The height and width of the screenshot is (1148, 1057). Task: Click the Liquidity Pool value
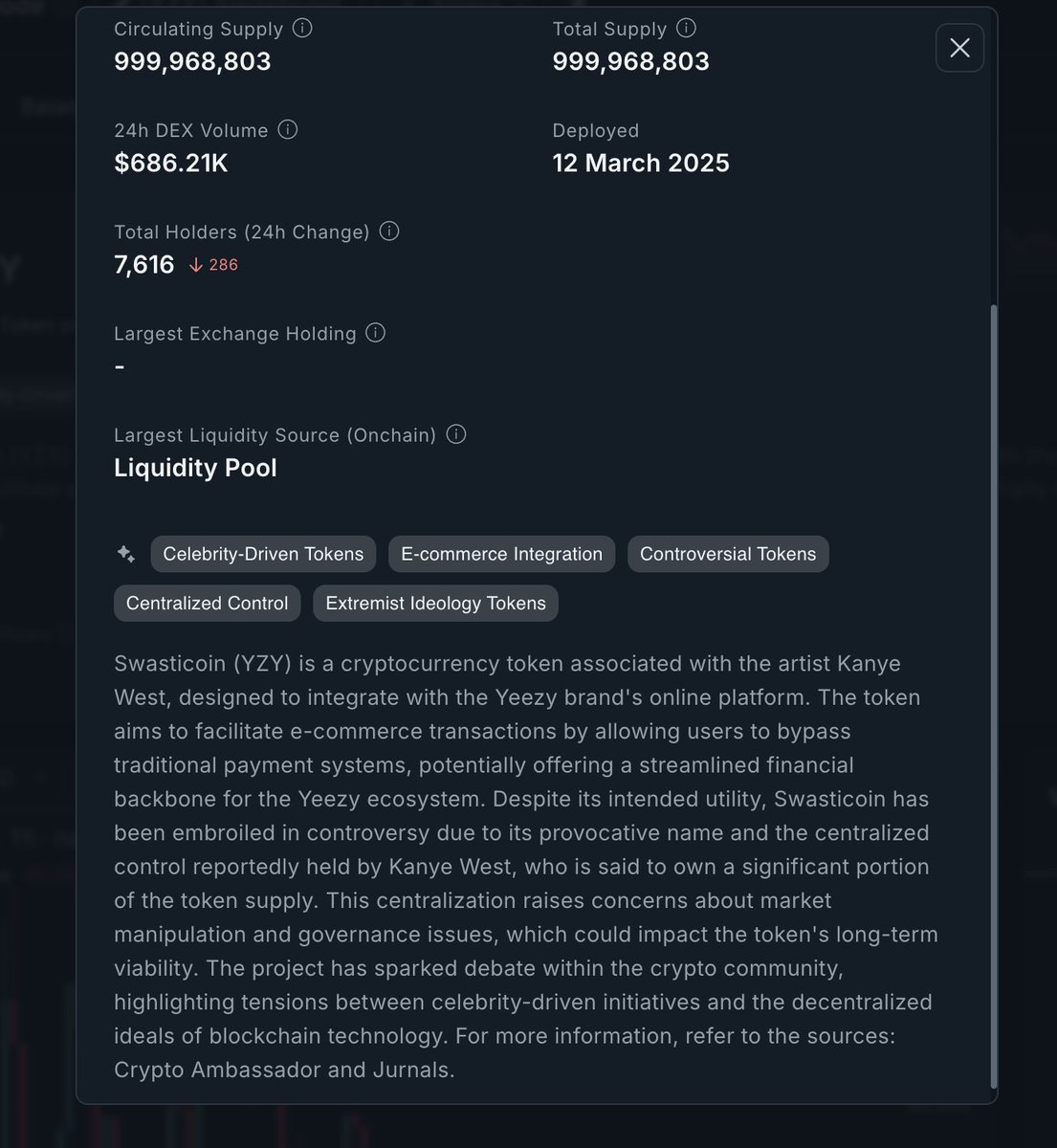pyautogui.click(x=195, y=468)
